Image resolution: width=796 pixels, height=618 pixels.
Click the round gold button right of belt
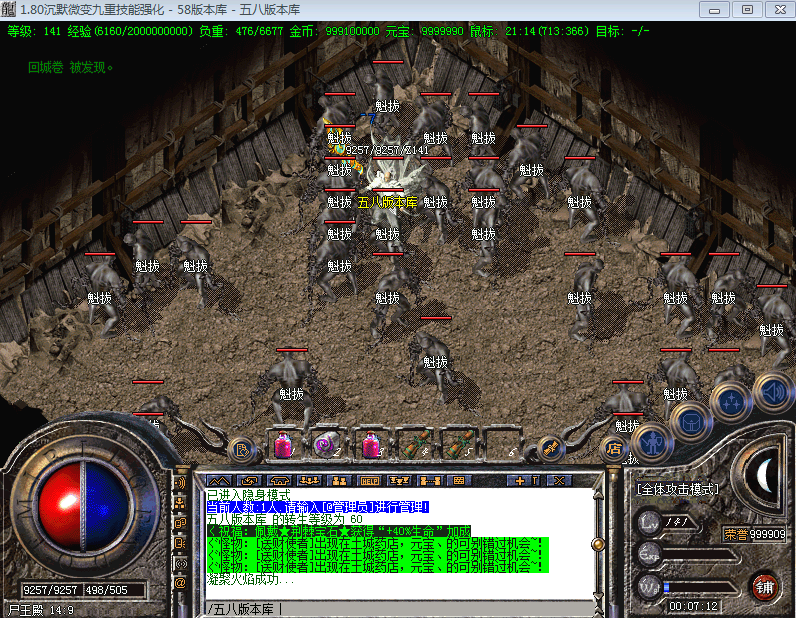(x=551, y=449)
